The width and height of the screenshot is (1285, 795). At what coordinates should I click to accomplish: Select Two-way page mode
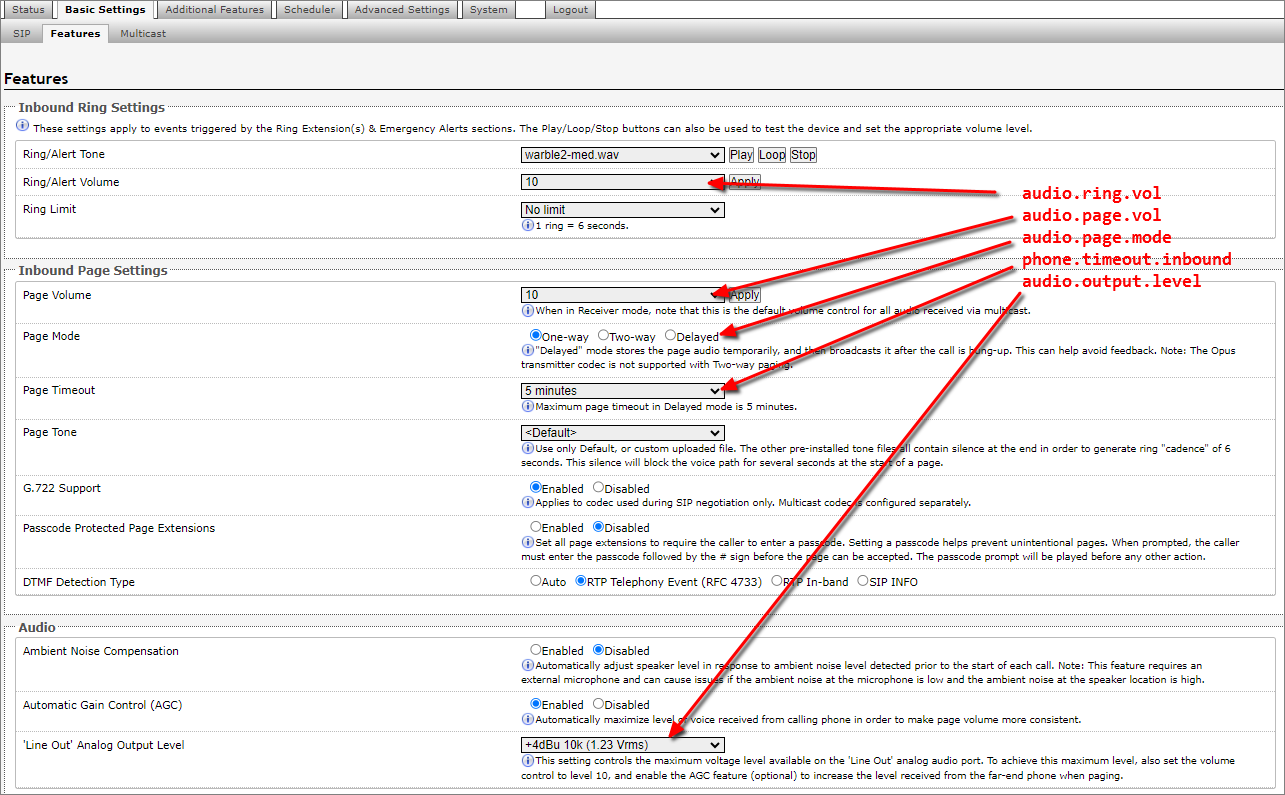tap(604, 336)
